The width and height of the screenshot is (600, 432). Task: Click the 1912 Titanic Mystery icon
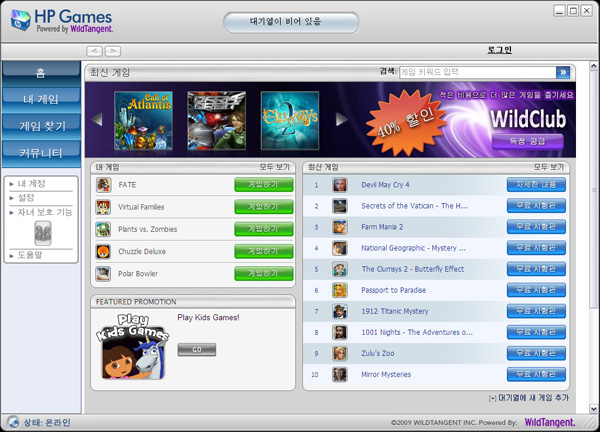coord(339,311)
